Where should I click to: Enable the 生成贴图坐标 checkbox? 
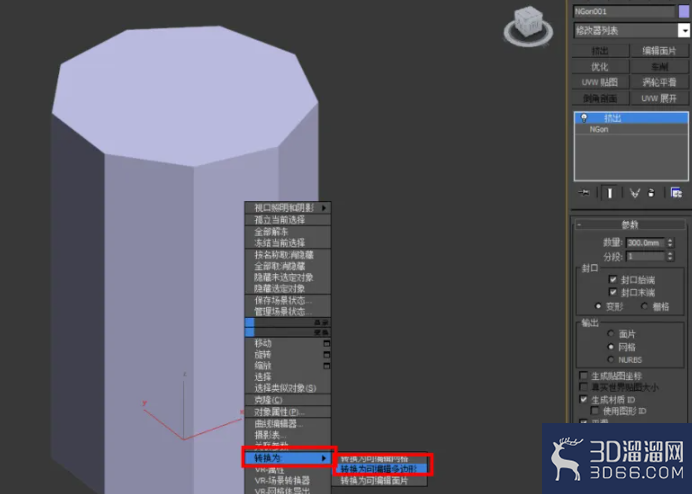(x=583, y=376)
